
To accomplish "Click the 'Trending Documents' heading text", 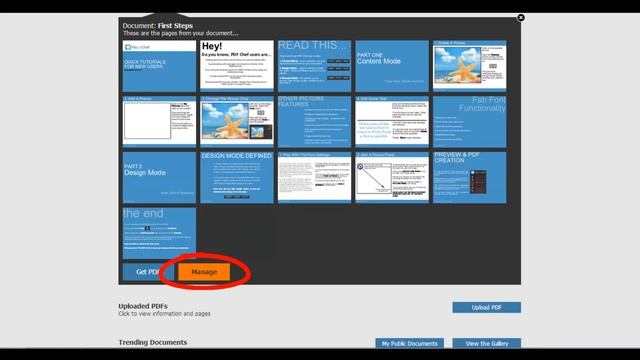I will click(153, 342).
